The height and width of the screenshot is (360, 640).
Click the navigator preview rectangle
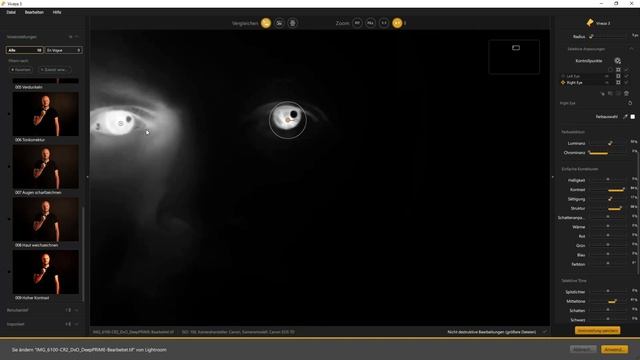(516, 48)
